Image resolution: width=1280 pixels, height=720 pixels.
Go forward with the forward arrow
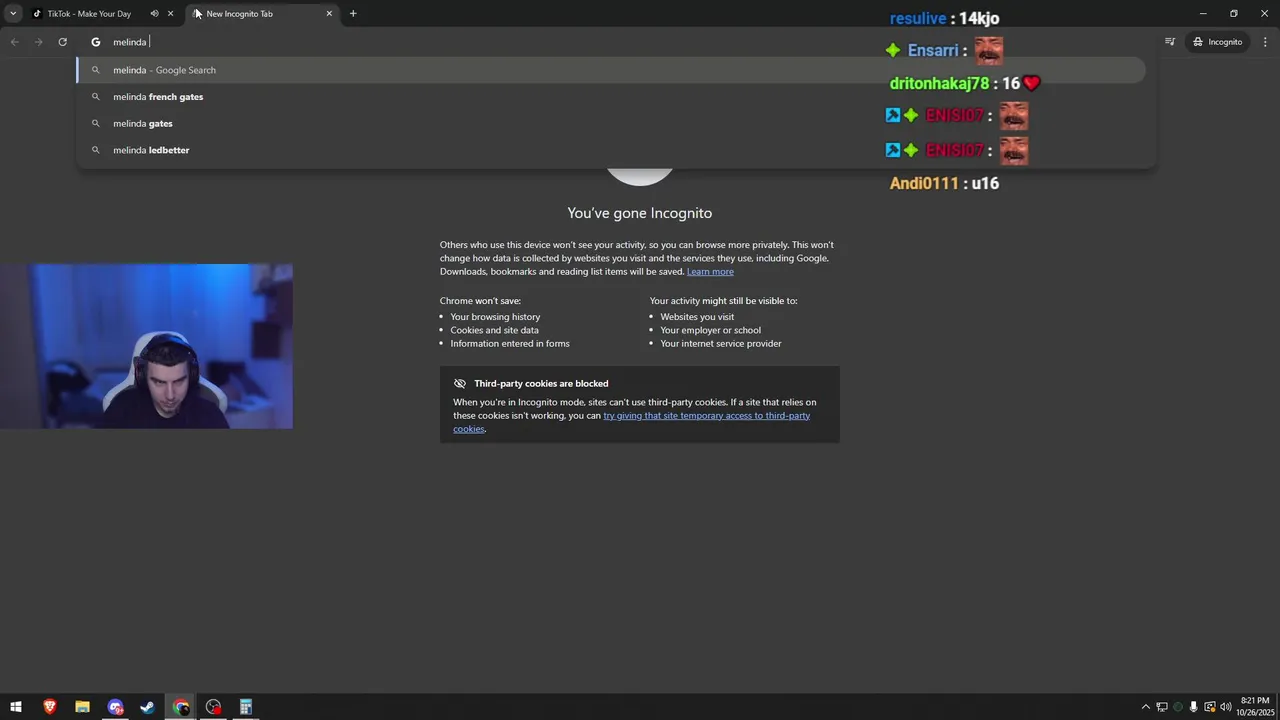tap(38, 42)
